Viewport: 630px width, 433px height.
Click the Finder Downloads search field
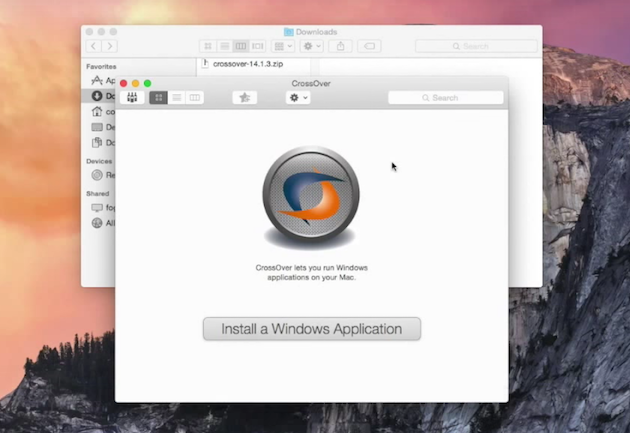(476, 46)
